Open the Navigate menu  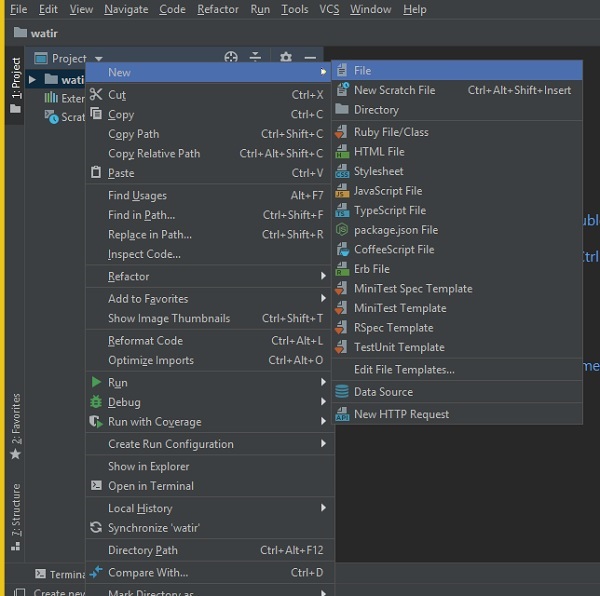pos(125,9)
